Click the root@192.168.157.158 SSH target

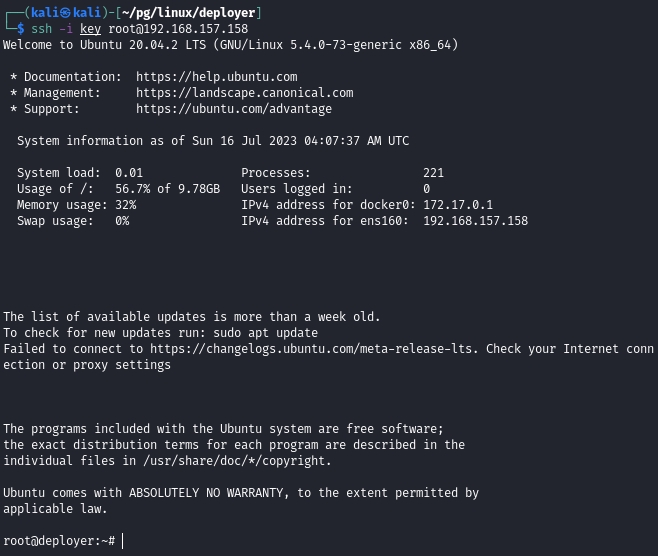point(178,29)
